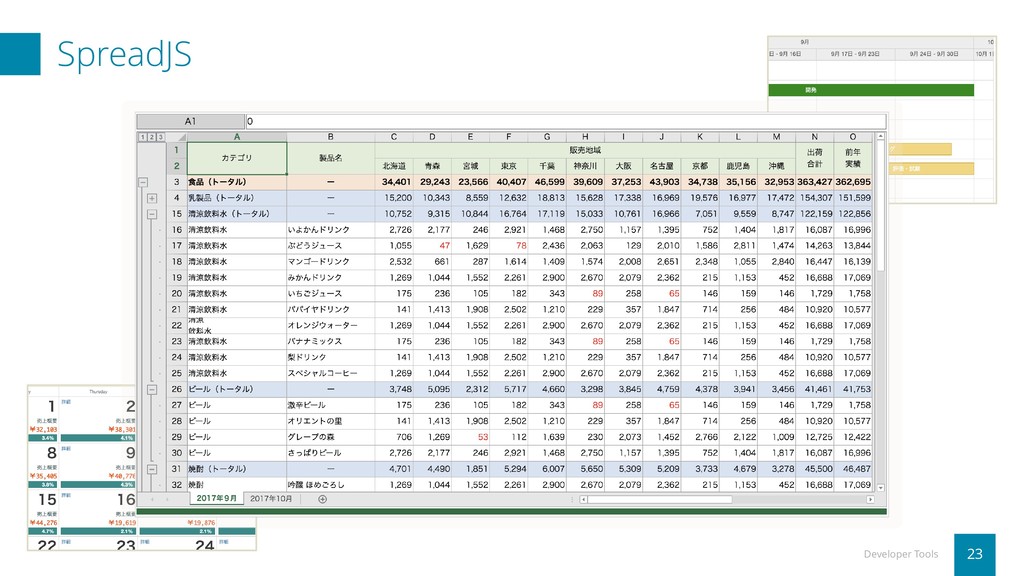Click the horizontal scrollbar thumb
Image resolution: width=1024 pixels, height=576 pixels.
(x=660, y=499)
